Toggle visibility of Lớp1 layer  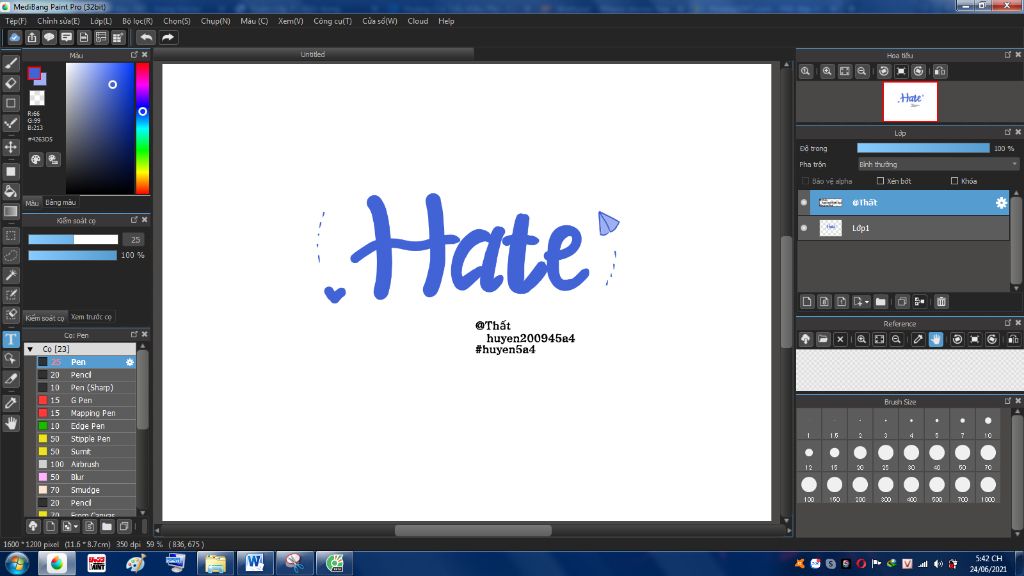tap(804, 228)
